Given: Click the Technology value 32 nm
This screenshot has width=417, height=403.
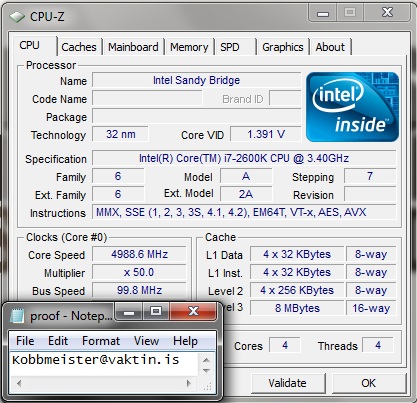Looking at the screenshot, I should tap(120, 134).
